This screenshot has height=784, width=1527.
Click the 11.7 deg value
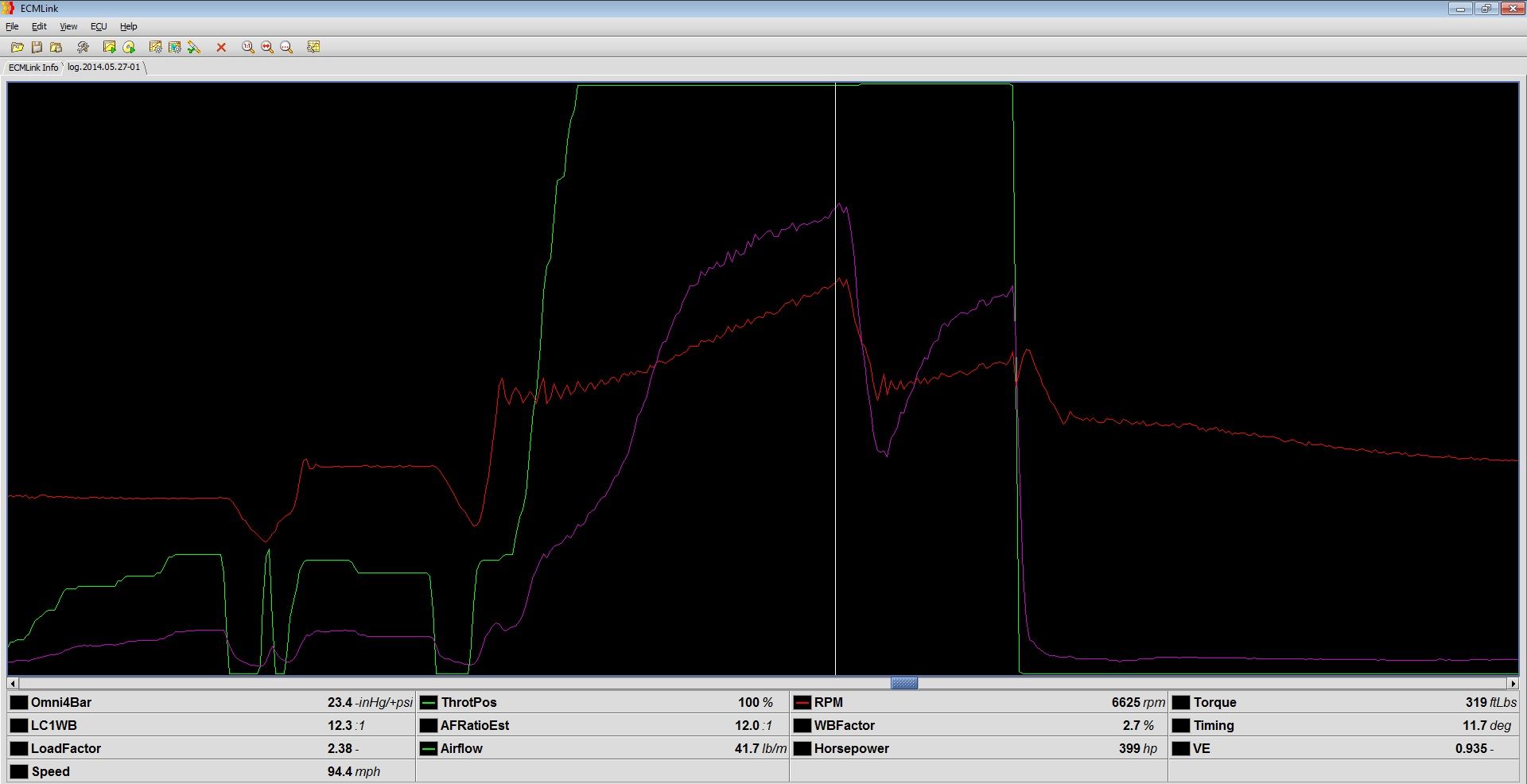tap(1486, 725)
